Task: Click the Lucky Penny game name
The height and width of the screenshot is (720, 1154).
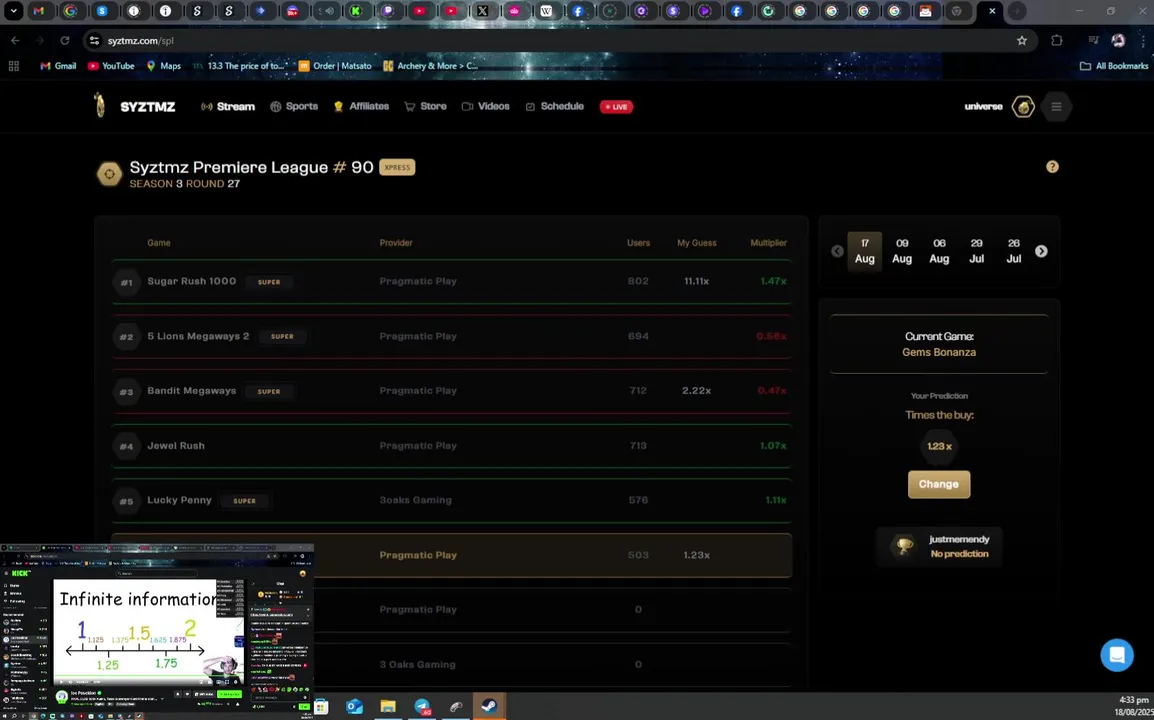Action: [x=179, y=500]
